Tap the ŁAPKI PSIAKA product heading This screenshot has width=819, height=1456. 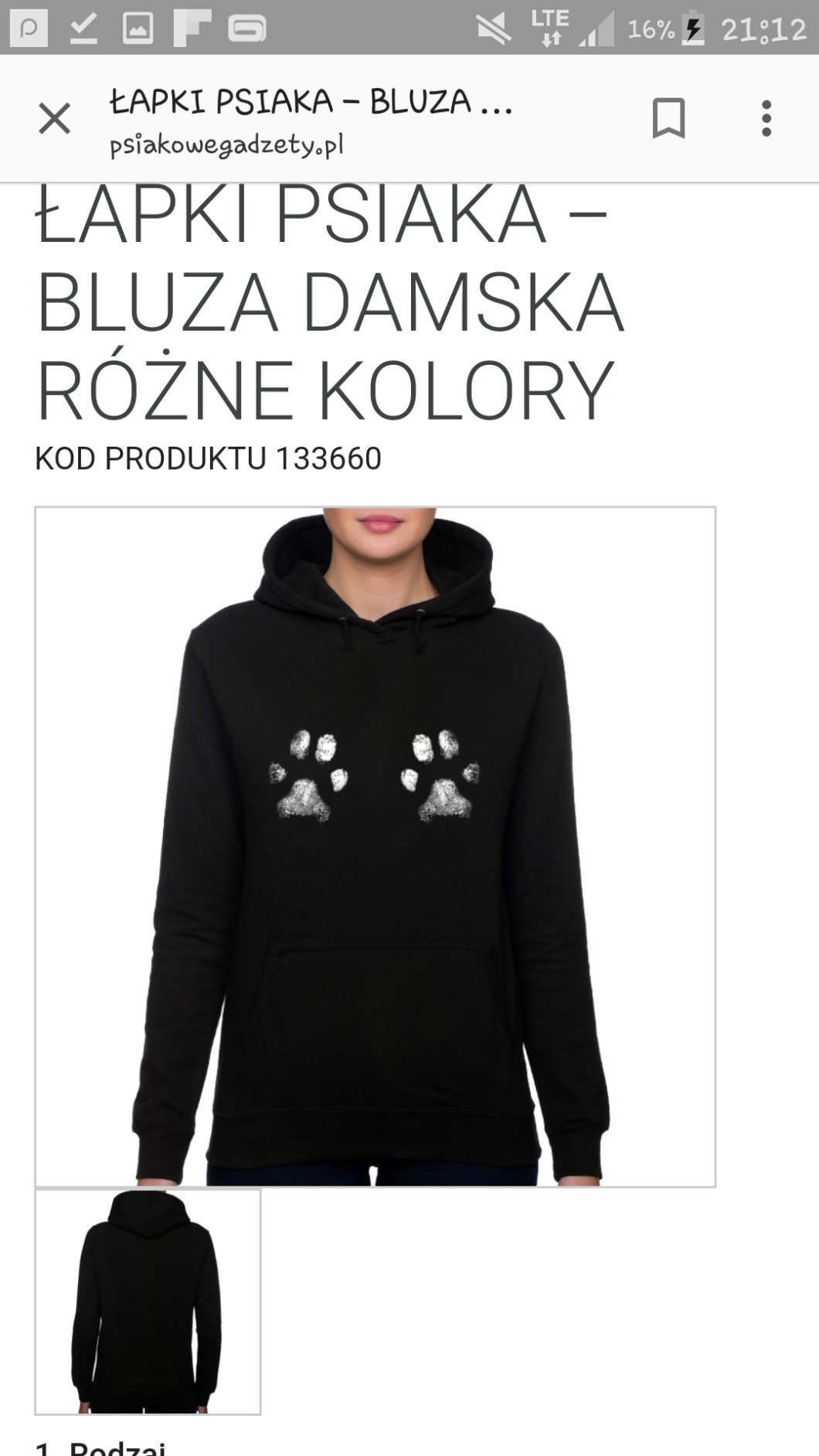pyautogui.click(x=330, y=301)
